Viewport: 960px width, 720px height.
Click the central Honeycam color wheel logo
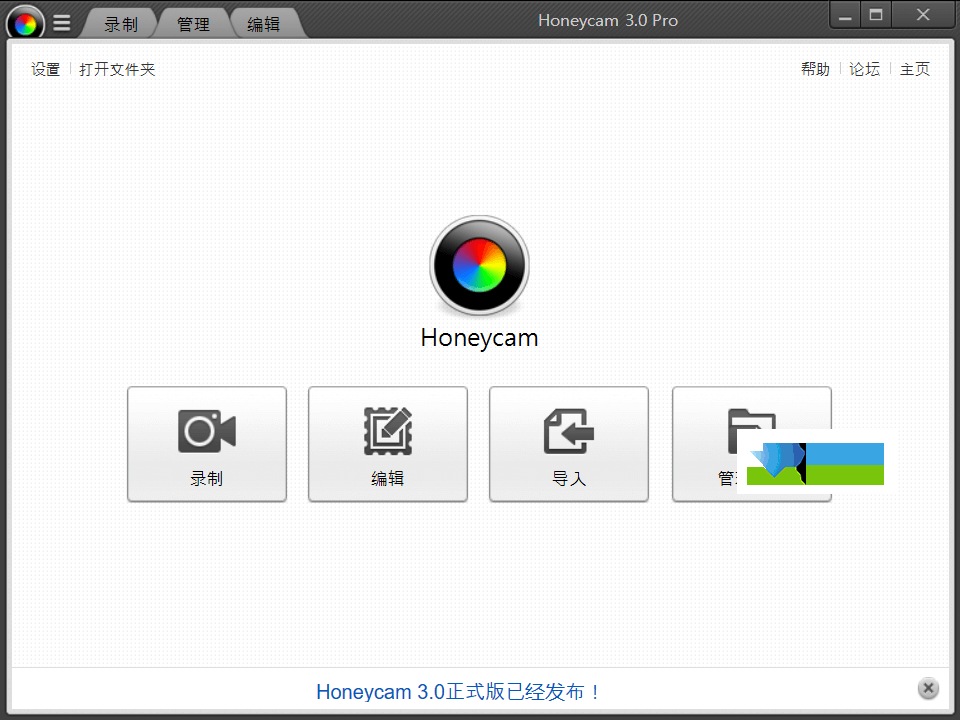click(479, 265)
